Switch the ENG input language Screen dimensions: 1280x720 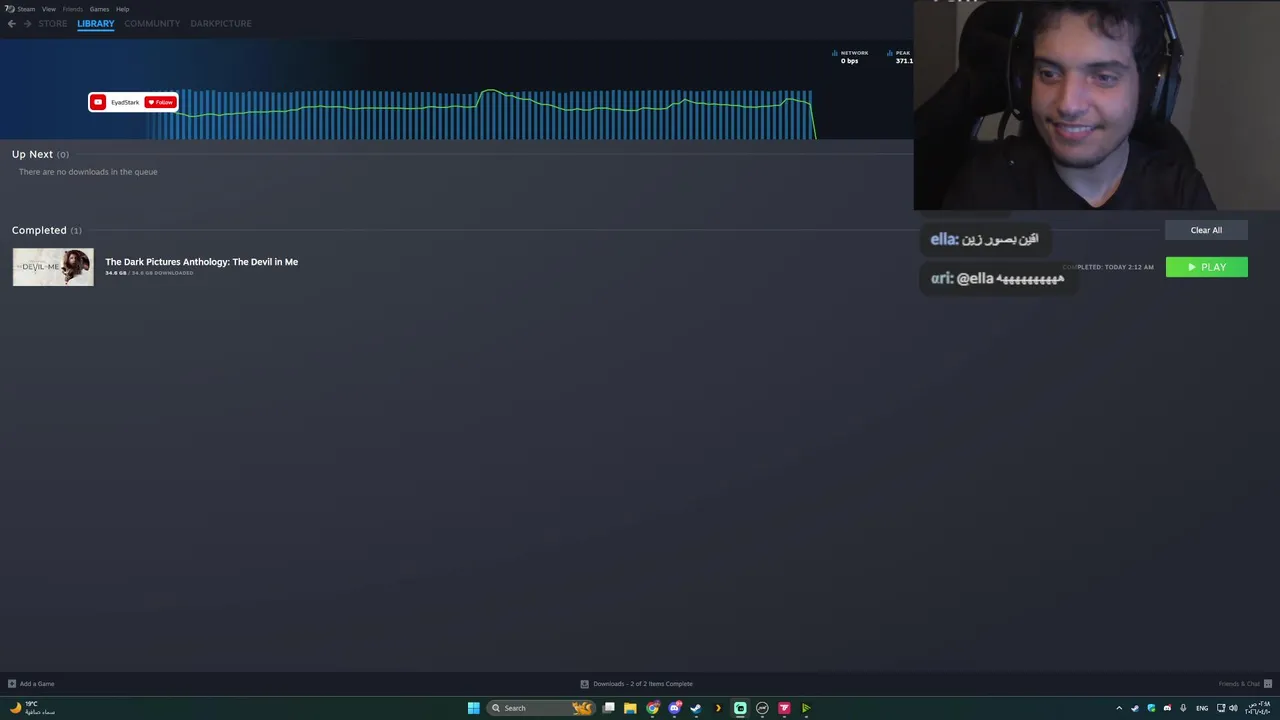pyautogui.click(x=1202, y=708)
